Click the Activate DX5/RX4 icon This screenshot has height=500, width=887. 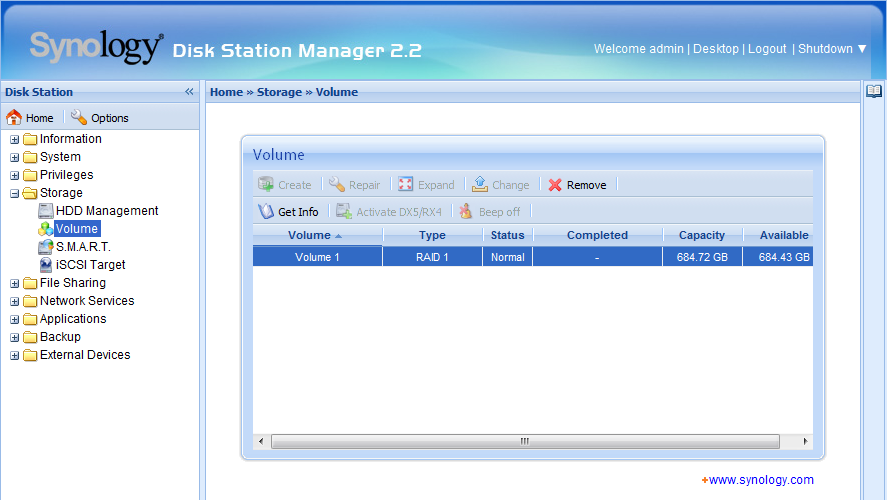344,212
